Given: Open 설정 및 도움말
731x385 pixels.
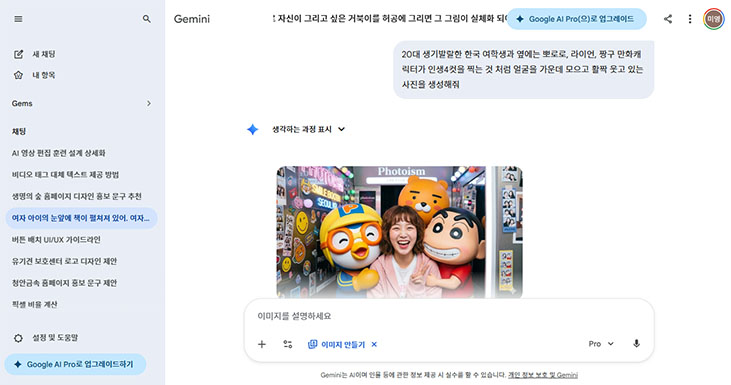Looking at the screenshot, I should point(55,338).
